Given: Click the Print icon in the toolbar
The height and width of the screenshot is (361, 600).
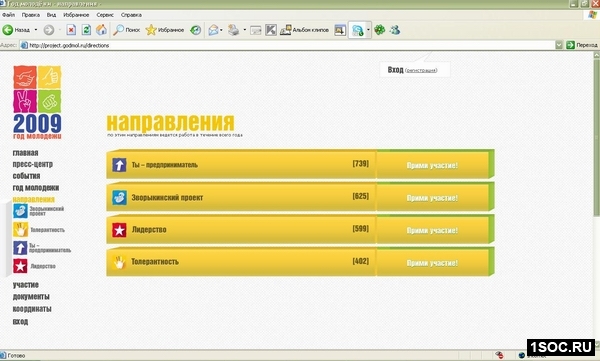Looking at the screenshot, I should coord(233,30).
